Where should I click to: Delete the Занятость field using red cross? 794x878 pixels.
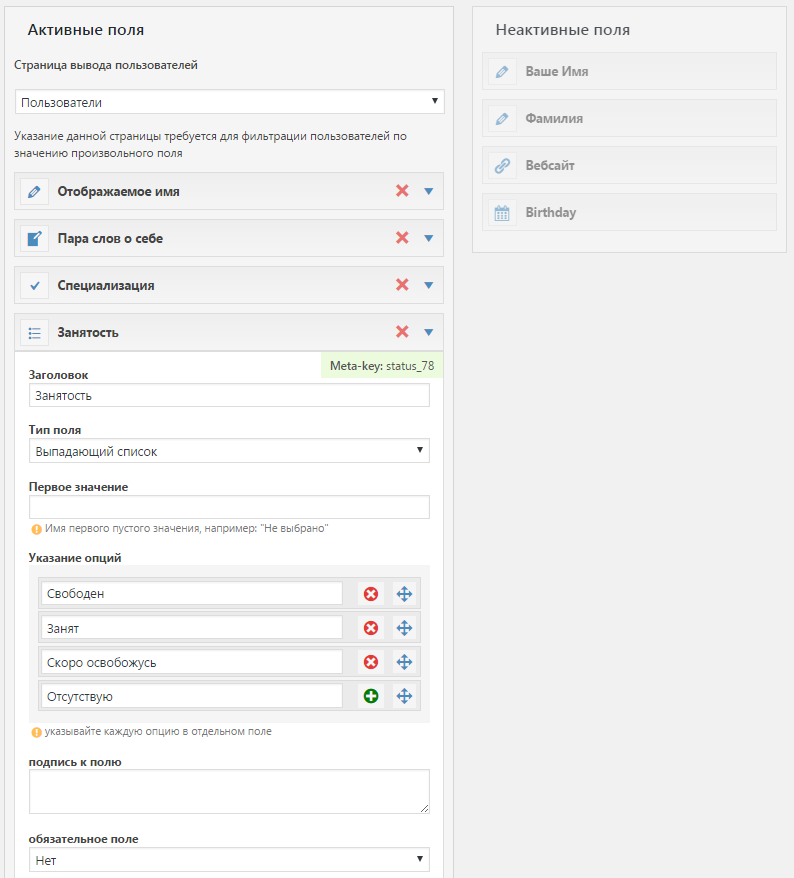[402, 332]
